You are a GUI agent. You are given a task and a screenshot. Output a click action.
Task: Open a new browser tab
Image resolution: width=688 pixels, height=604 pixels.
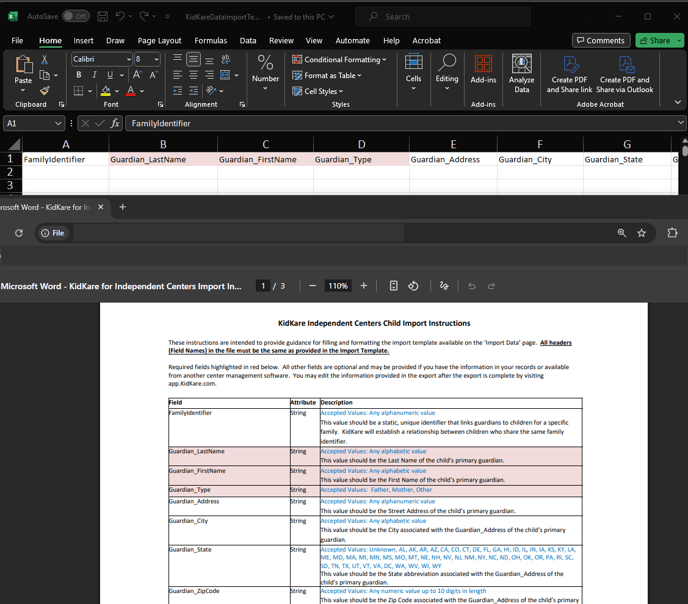pyautogui.click(x=122, y=207)
